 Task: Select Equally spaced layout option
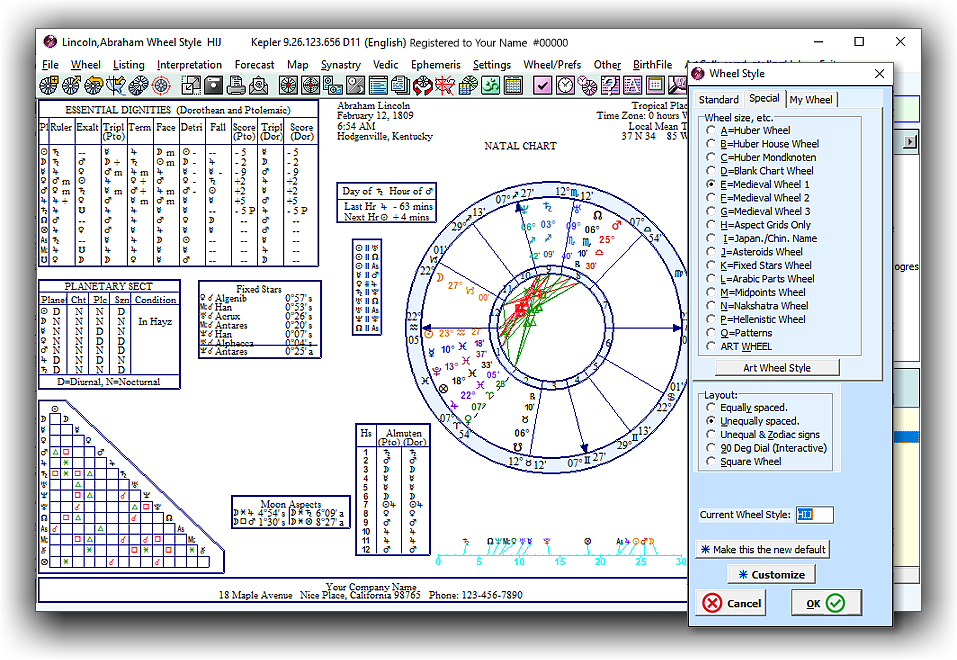711,408
